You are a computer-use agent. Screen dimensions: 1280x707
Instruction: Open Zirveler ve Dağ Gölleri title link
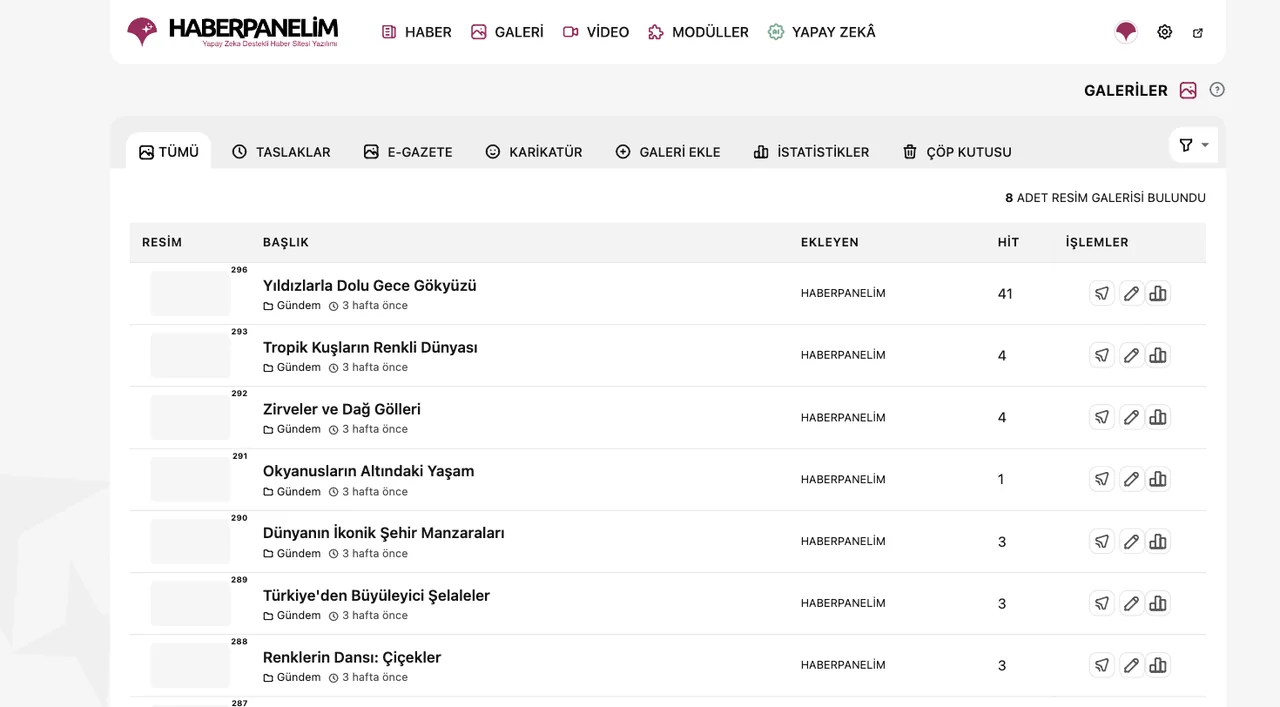click(342, 409)
